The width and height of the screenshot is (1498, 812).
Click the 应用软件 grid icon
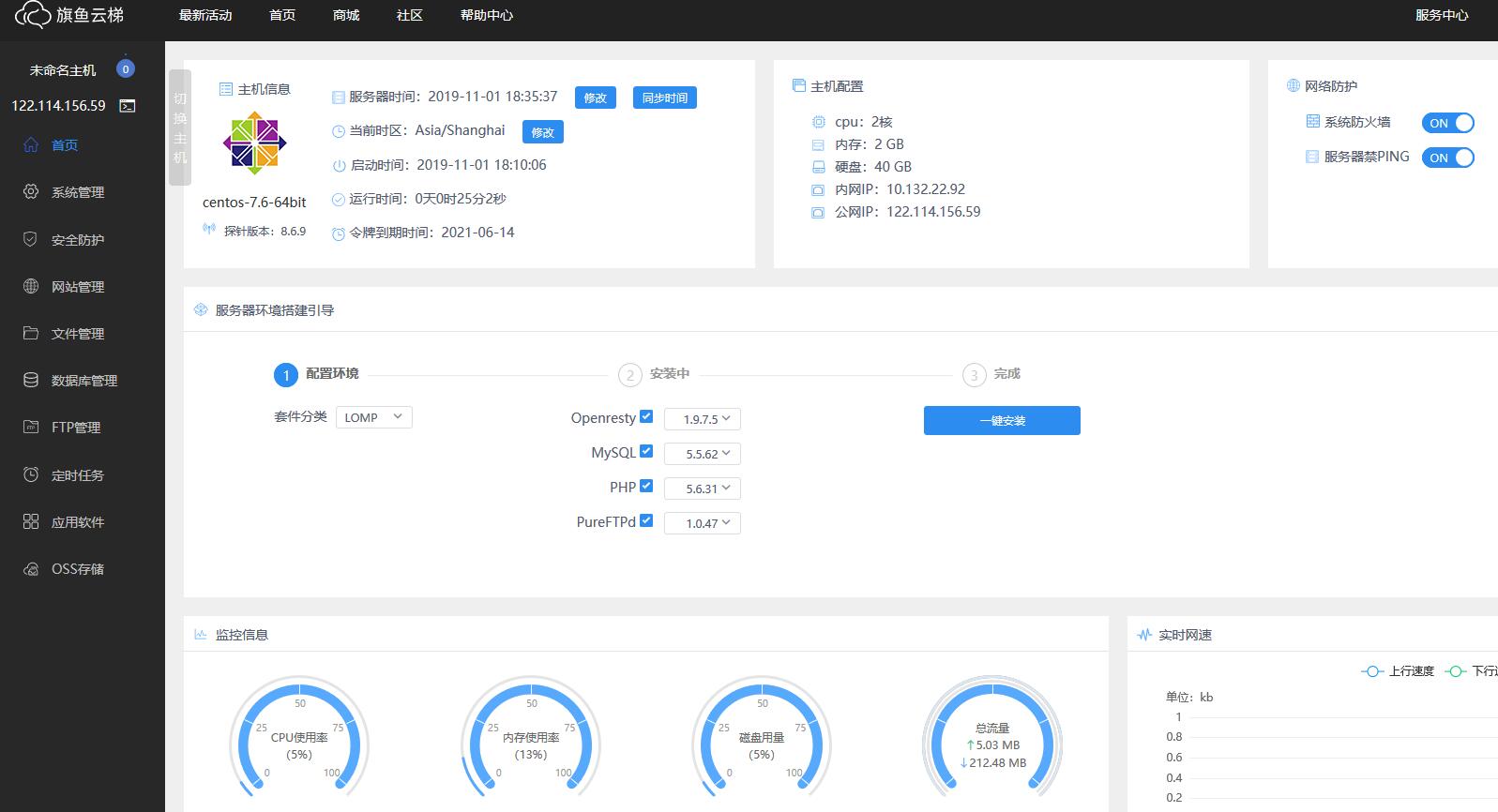31,521
